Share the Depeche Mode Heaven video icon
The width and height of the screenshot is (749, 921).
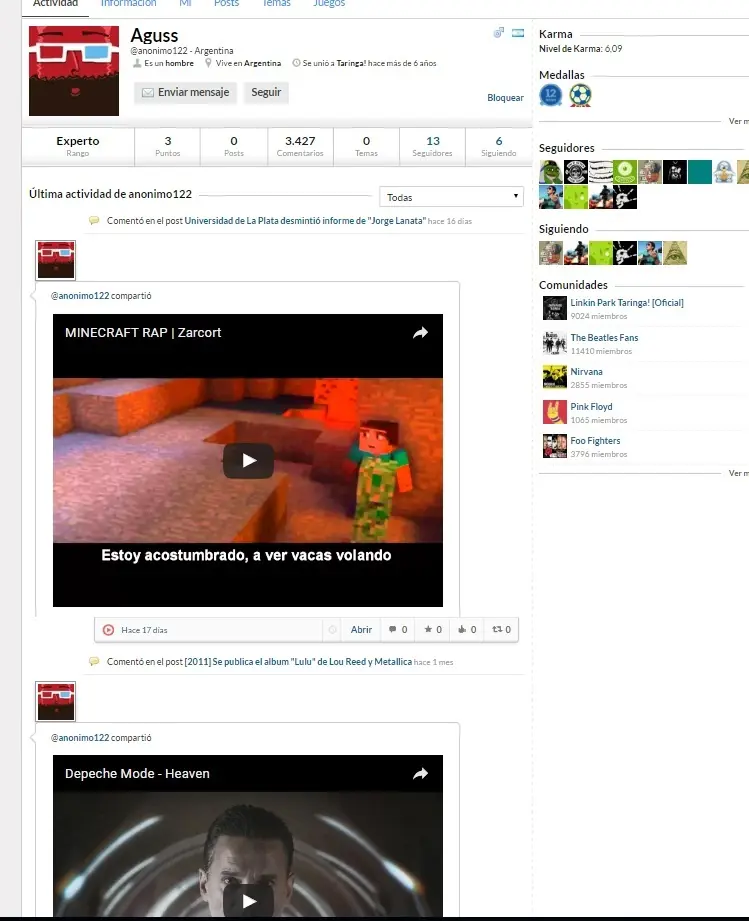[420, 774]
